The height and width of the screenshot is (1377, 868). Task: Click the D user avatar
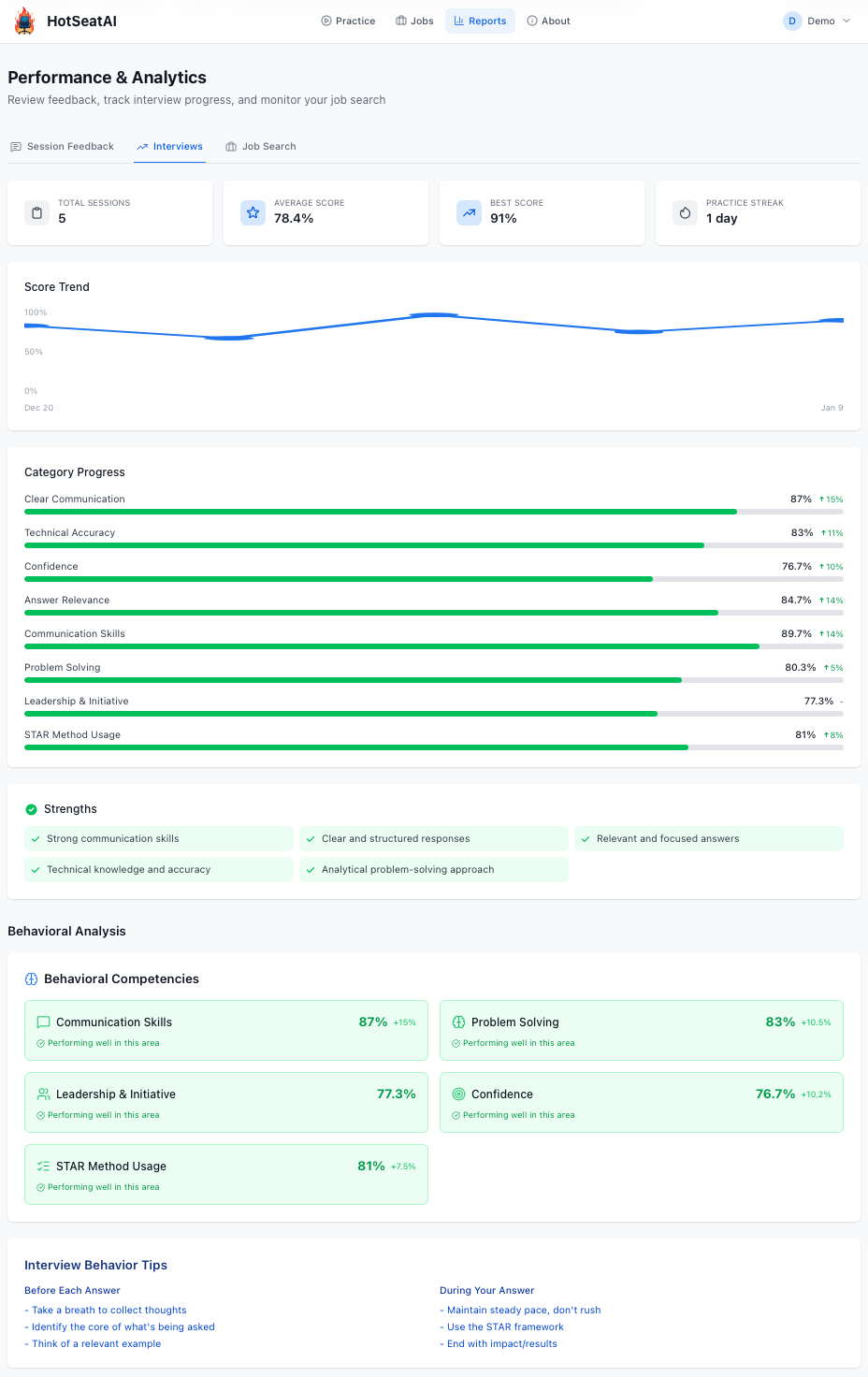coord(792,21)
